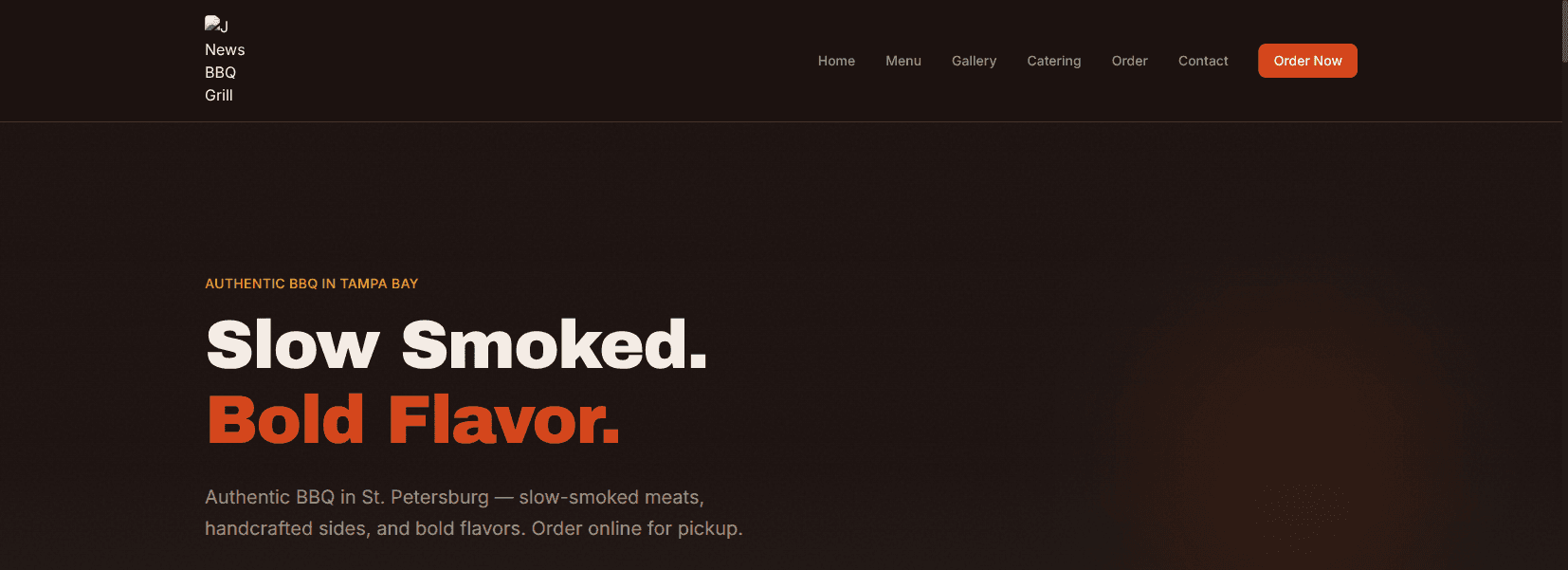Image resolution: width=1568 pixels, height=570 pixels.
Task: Click the orange Bold Flavor. headline
Action: [413, 419]
